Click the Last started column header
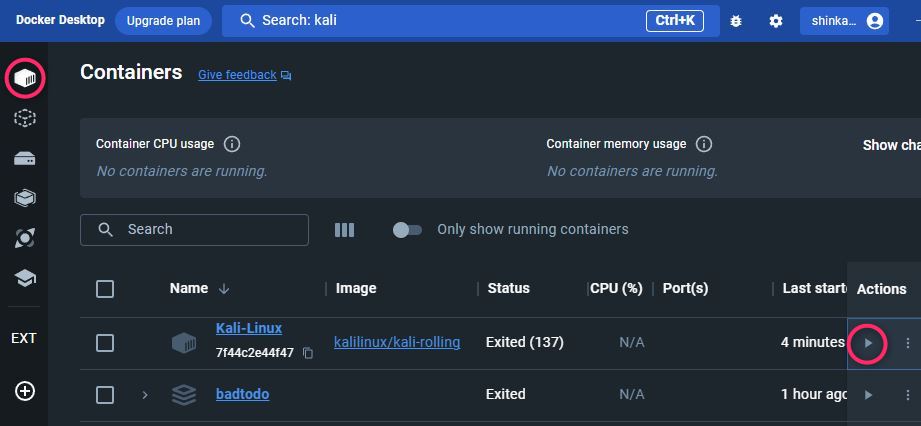This screenshot has height=426, width=921. (815, 289)
